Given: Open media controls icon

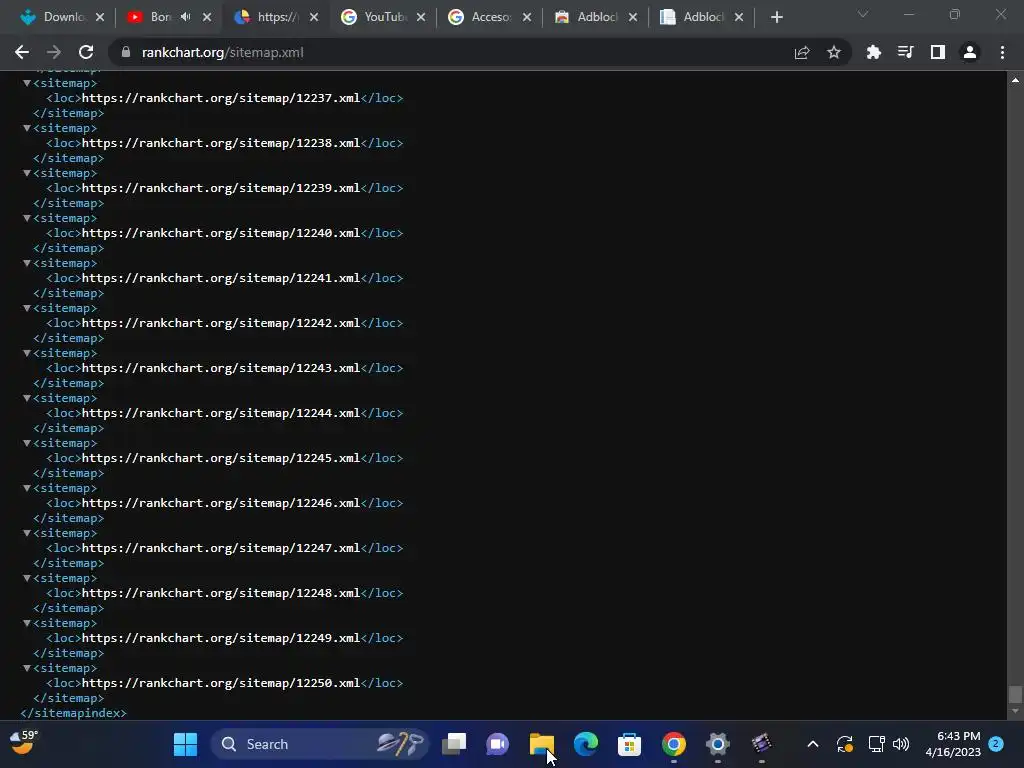Looking at the screenshot, I should (905, 52).
